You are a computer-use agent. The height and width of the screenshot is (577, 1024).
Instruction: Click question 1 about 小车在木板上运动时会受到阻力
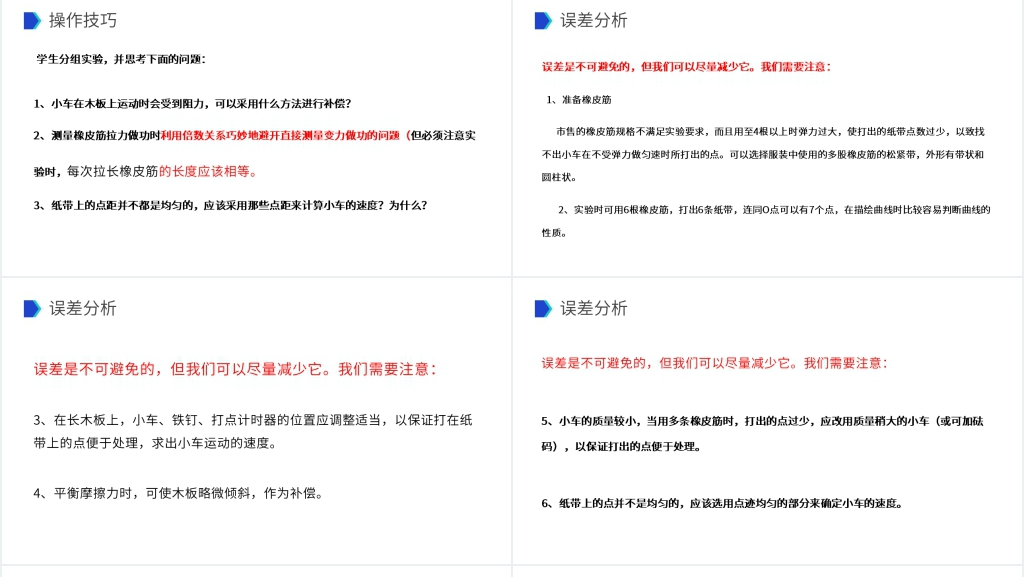point(192,103)
